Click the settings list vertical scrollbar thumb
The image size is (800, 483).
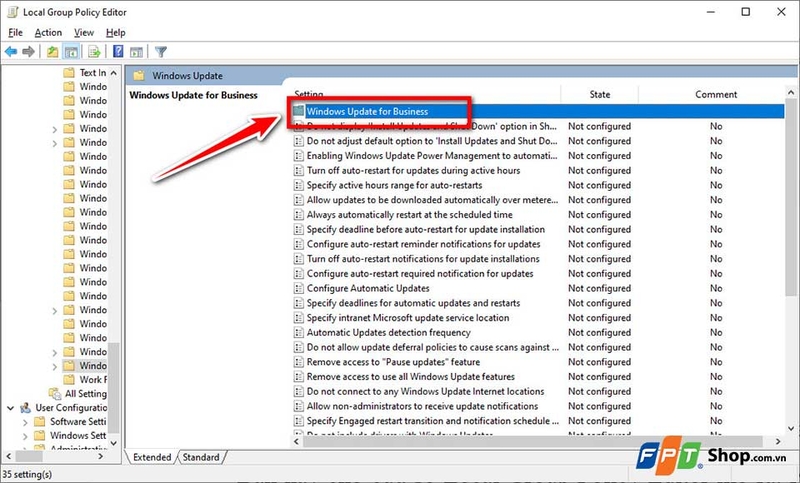point(791,197)
